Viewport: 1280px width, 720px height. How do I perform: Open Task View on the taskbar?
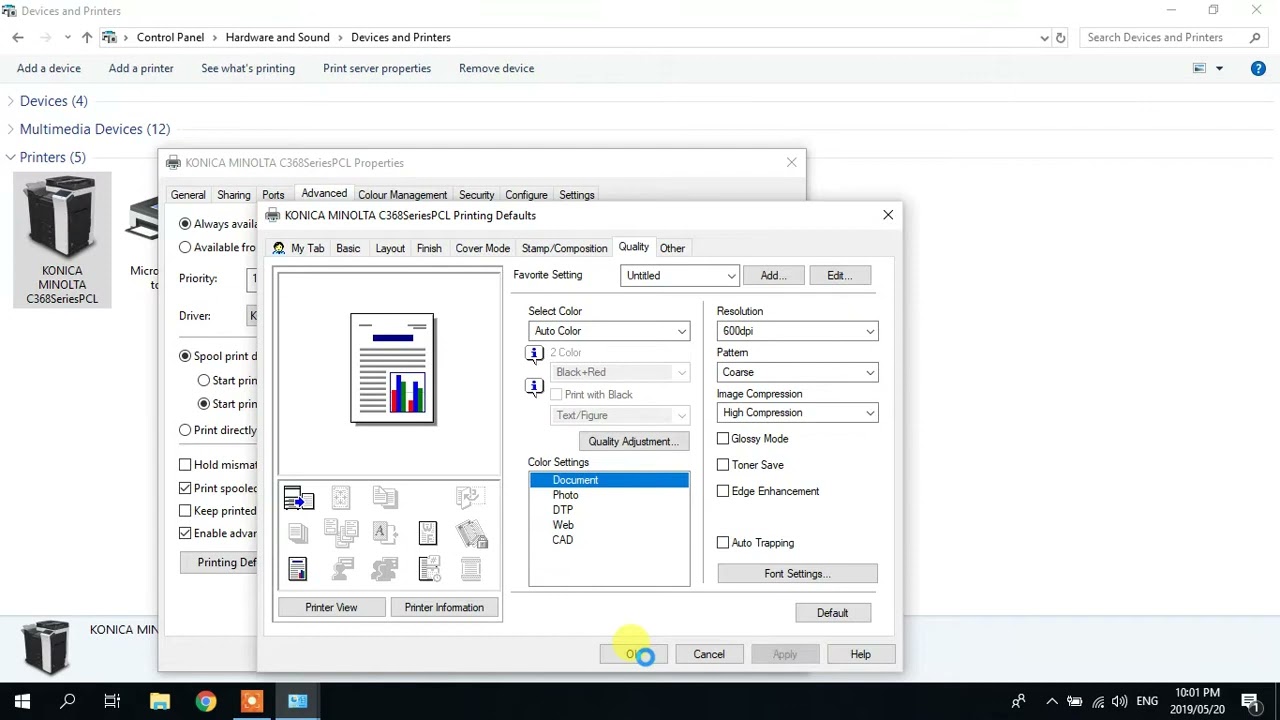tap(113, 701)
